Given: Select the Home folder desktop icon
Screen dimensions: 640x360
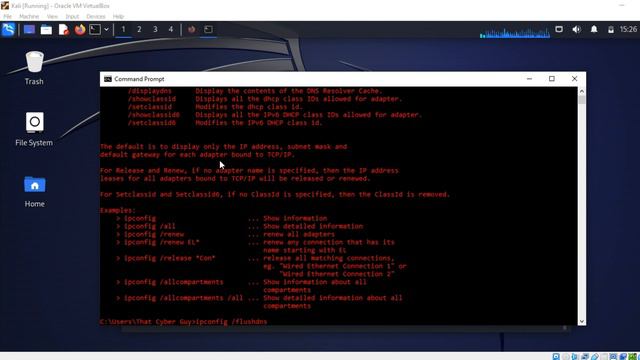Looking at the screenshot, I should click(x=34, y=191).
